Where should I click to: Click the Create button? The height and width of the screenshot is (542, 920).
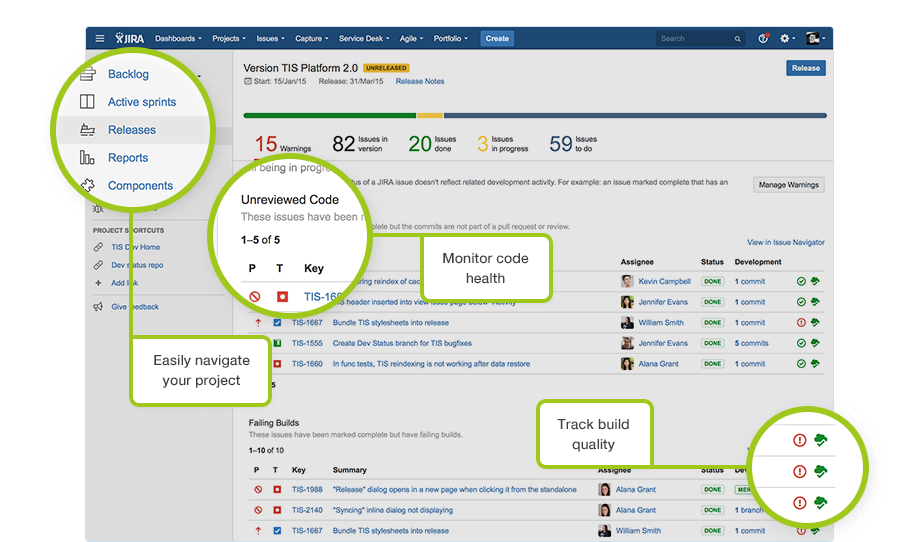497,39
